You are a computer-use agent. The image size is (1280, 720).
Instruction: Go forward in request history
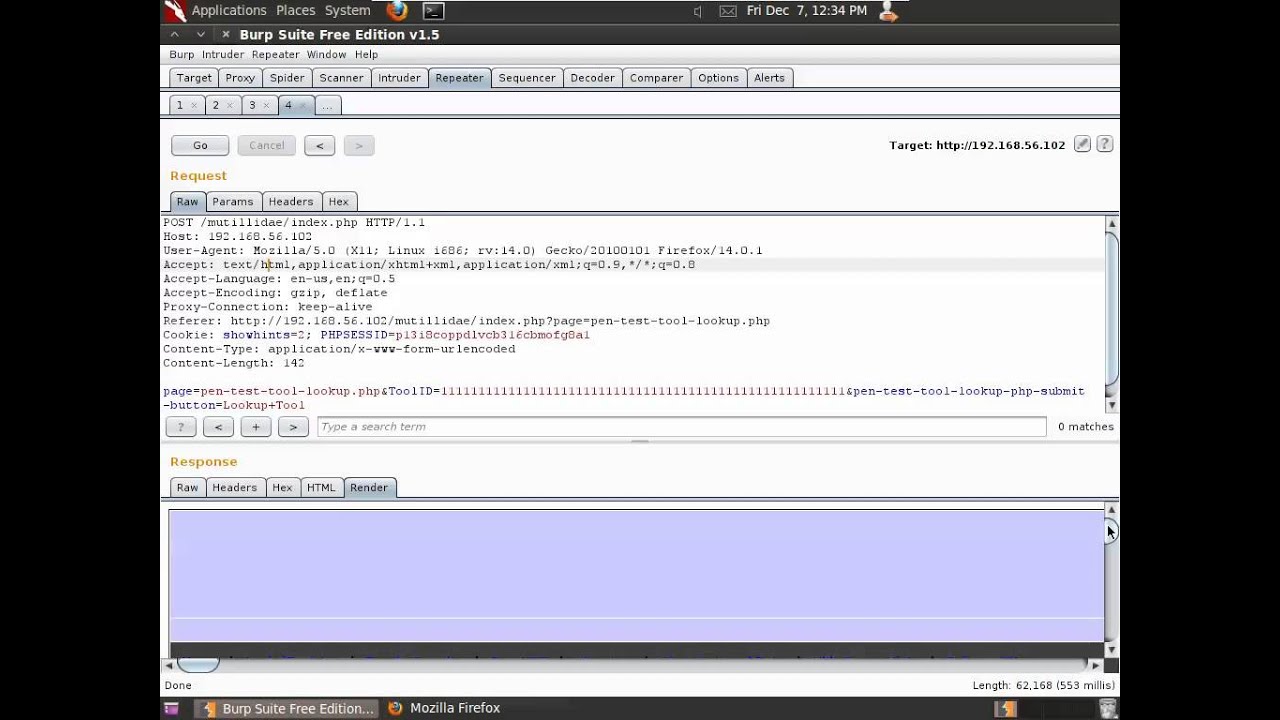pos(359,146)
